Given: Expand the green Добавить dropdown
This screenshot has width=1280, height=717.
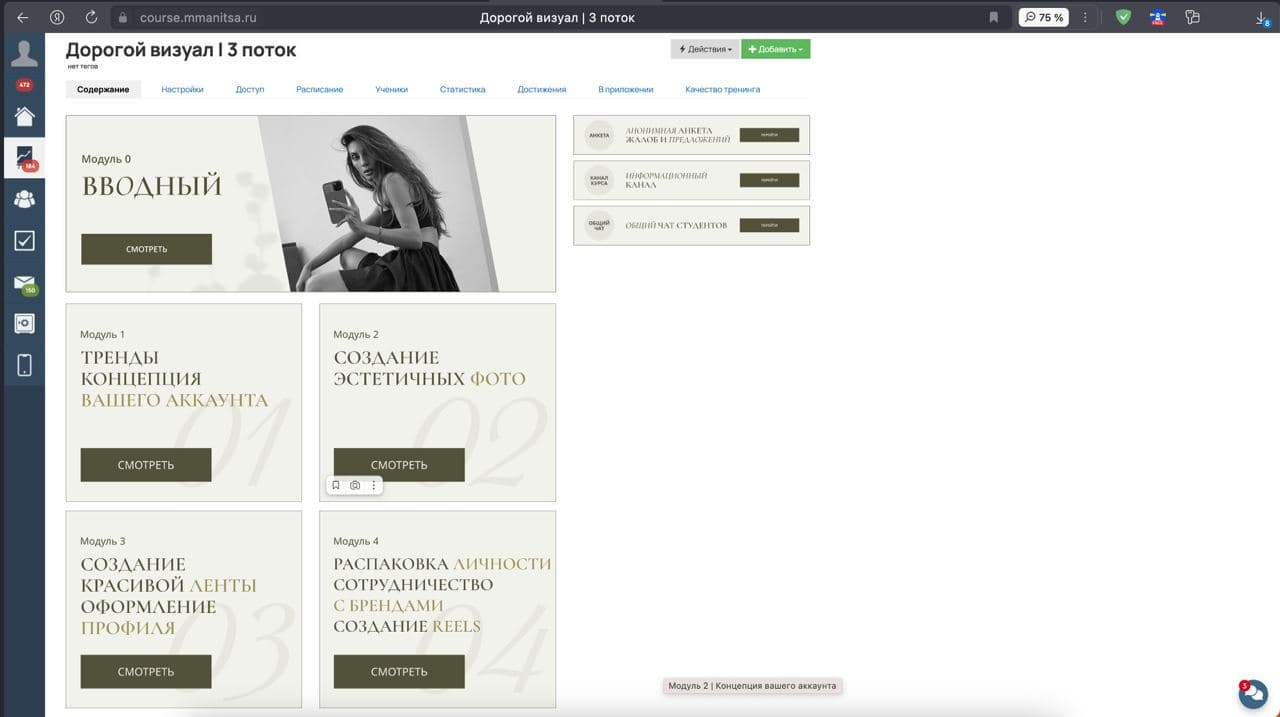Looking at the screenshot, I should 776,49.
